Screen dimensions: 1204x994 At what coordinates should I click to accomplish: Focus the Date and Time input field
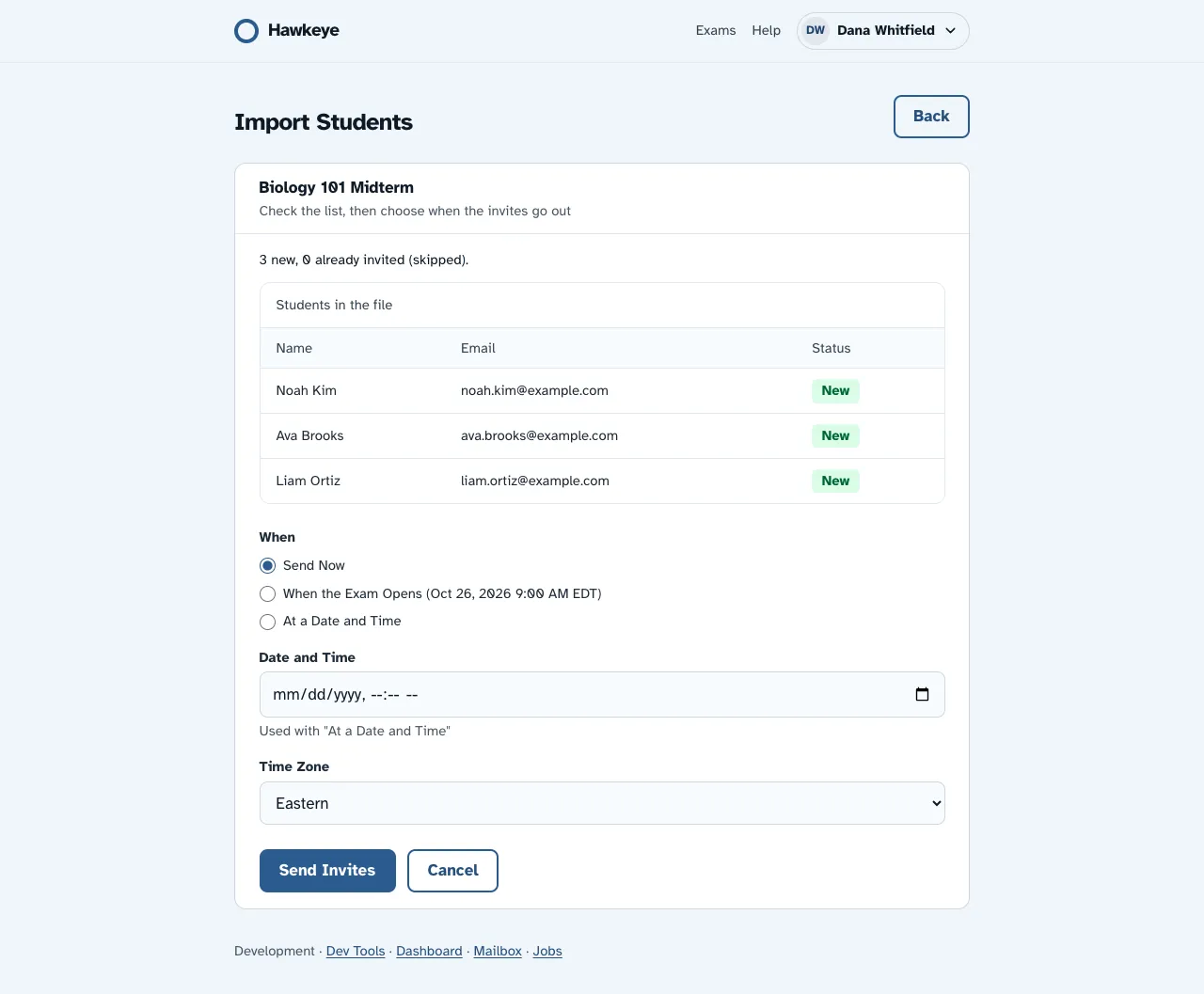(602, 694)
